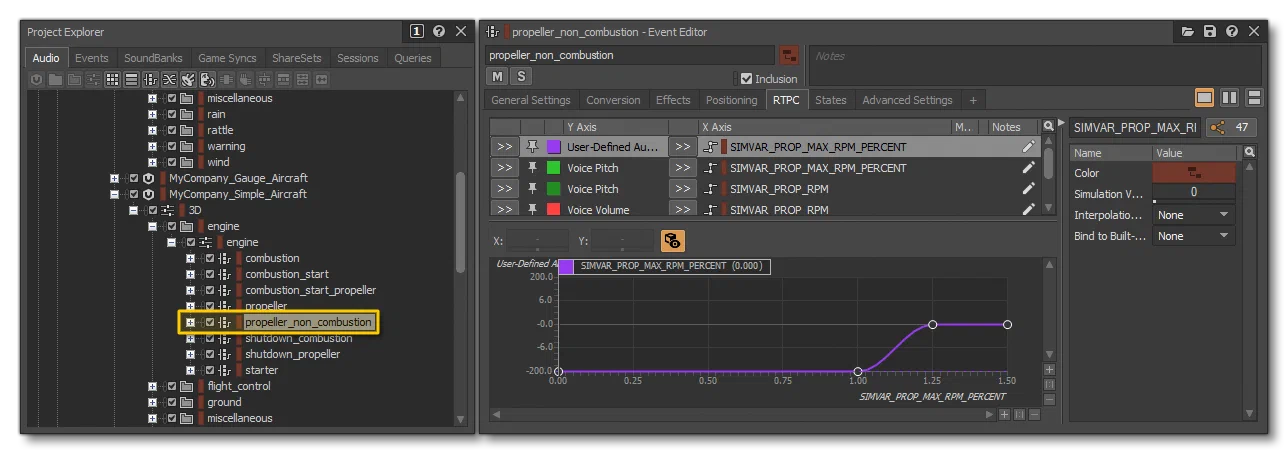The height and width of the screenshot is (454, 1288).
Task: Click the edit pencil for User-Defined Aux RTPC row
Action: (1028, 147)
